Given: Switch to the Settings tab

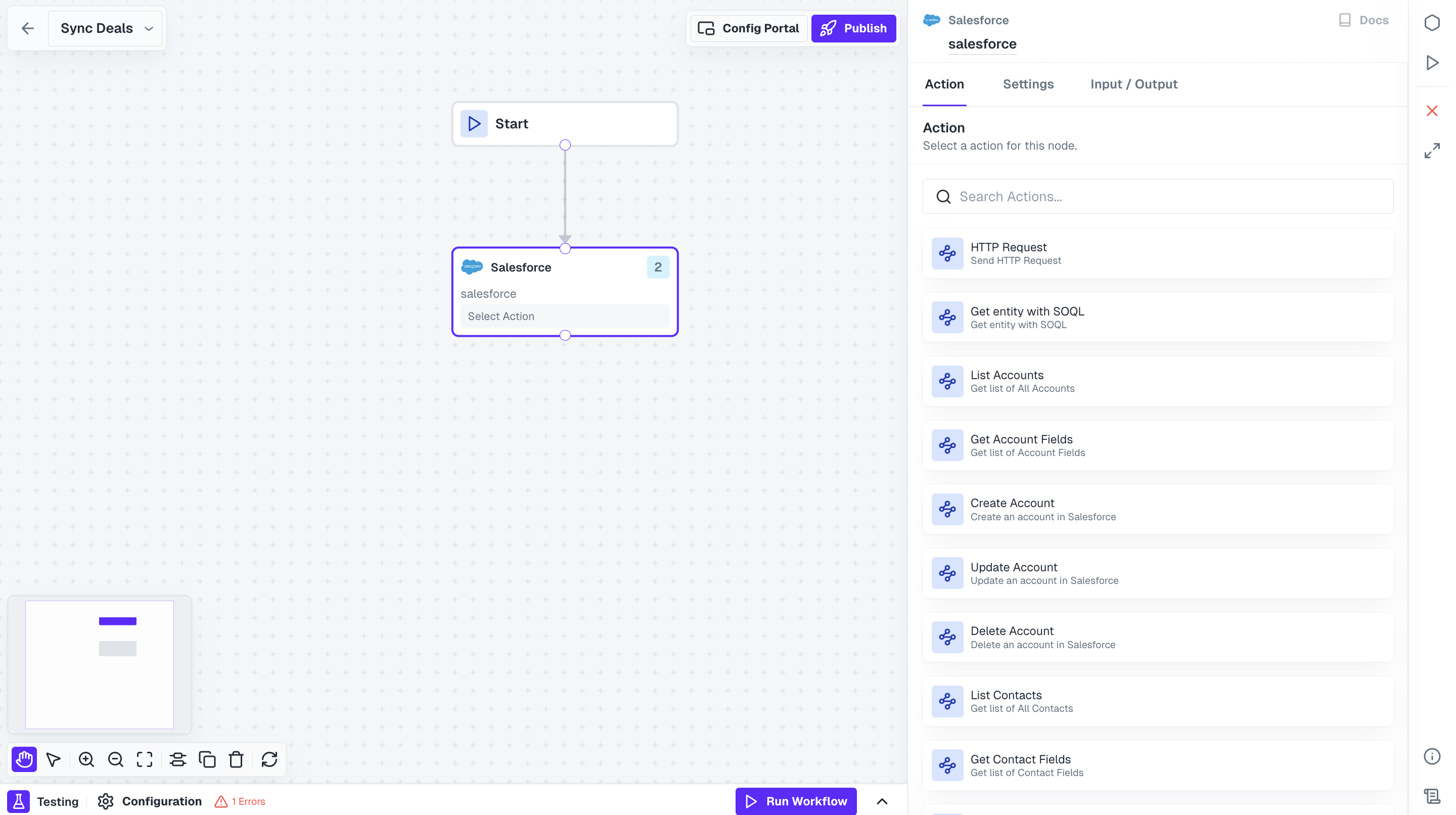Looking at the screenshot, I should [1028, 84].
